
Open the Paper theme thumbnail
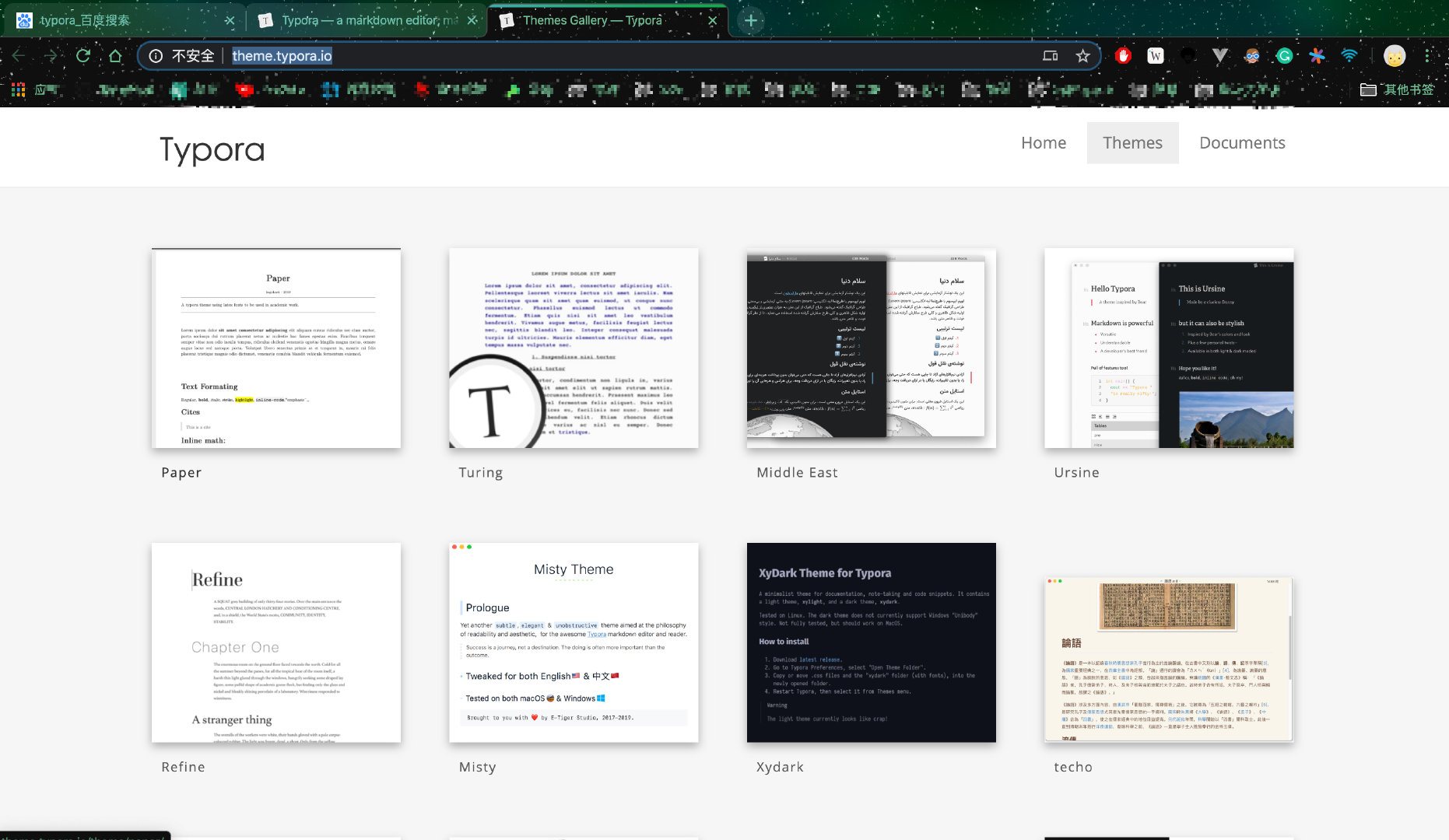coord(276,348)
